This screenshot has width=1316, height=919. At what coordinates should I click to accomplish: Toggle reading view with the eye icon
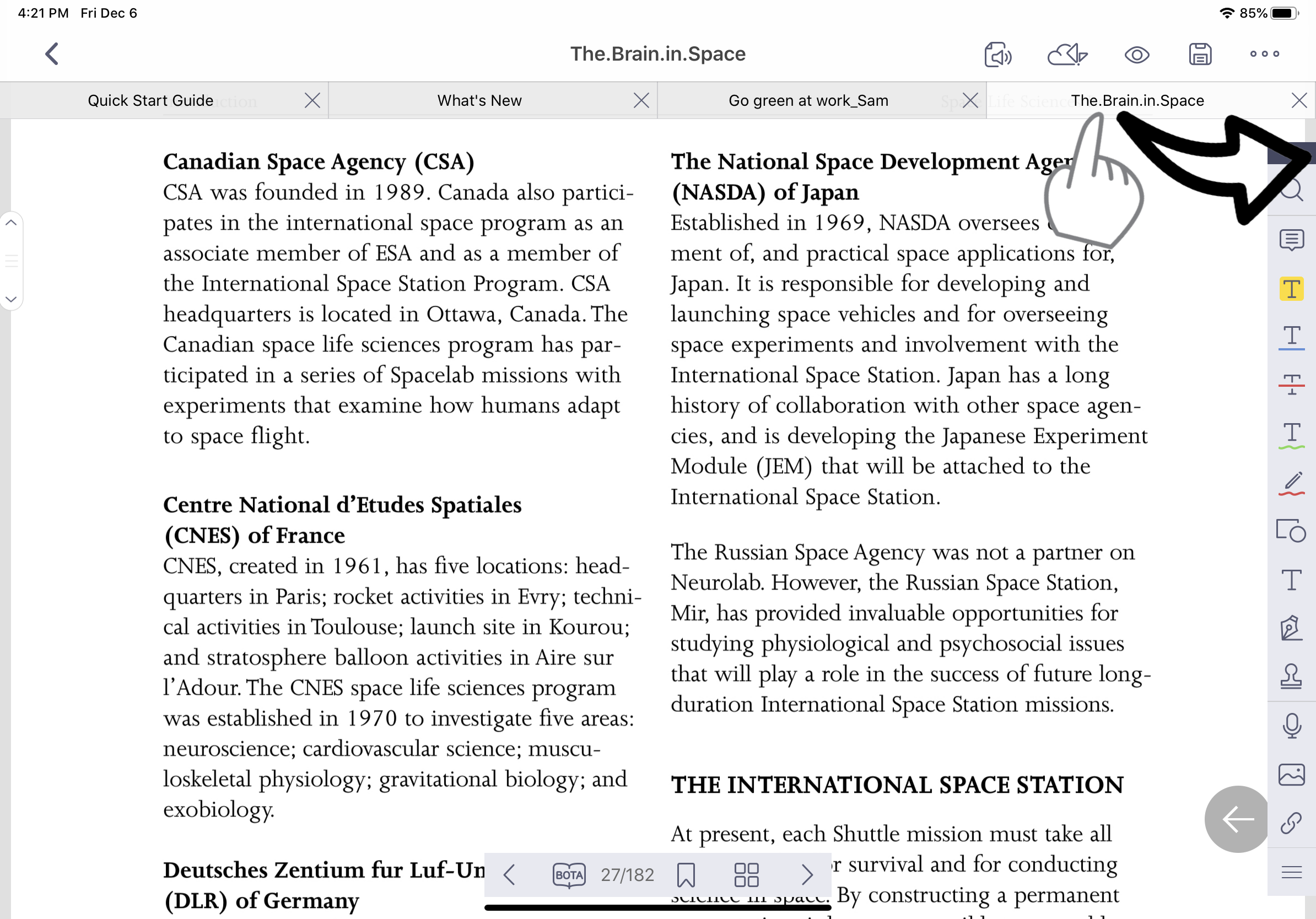tap(1136, 55)
